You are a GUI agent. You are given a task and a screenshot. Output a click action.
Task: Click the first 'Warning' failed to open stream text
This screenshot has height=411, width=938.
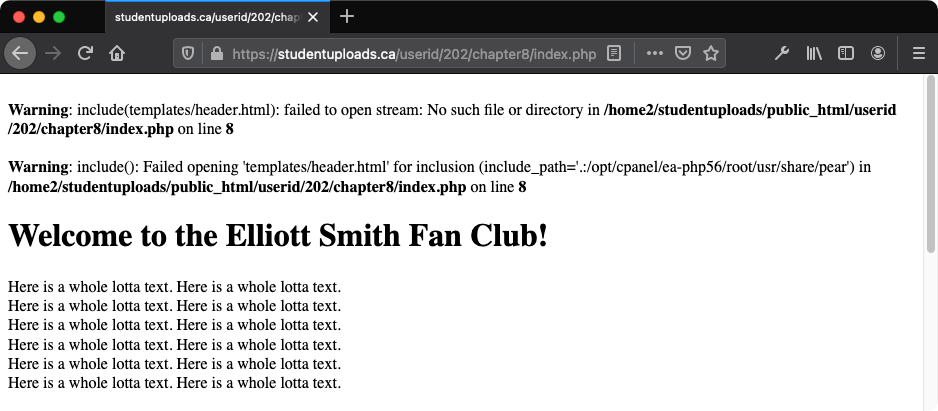point(452,120)
